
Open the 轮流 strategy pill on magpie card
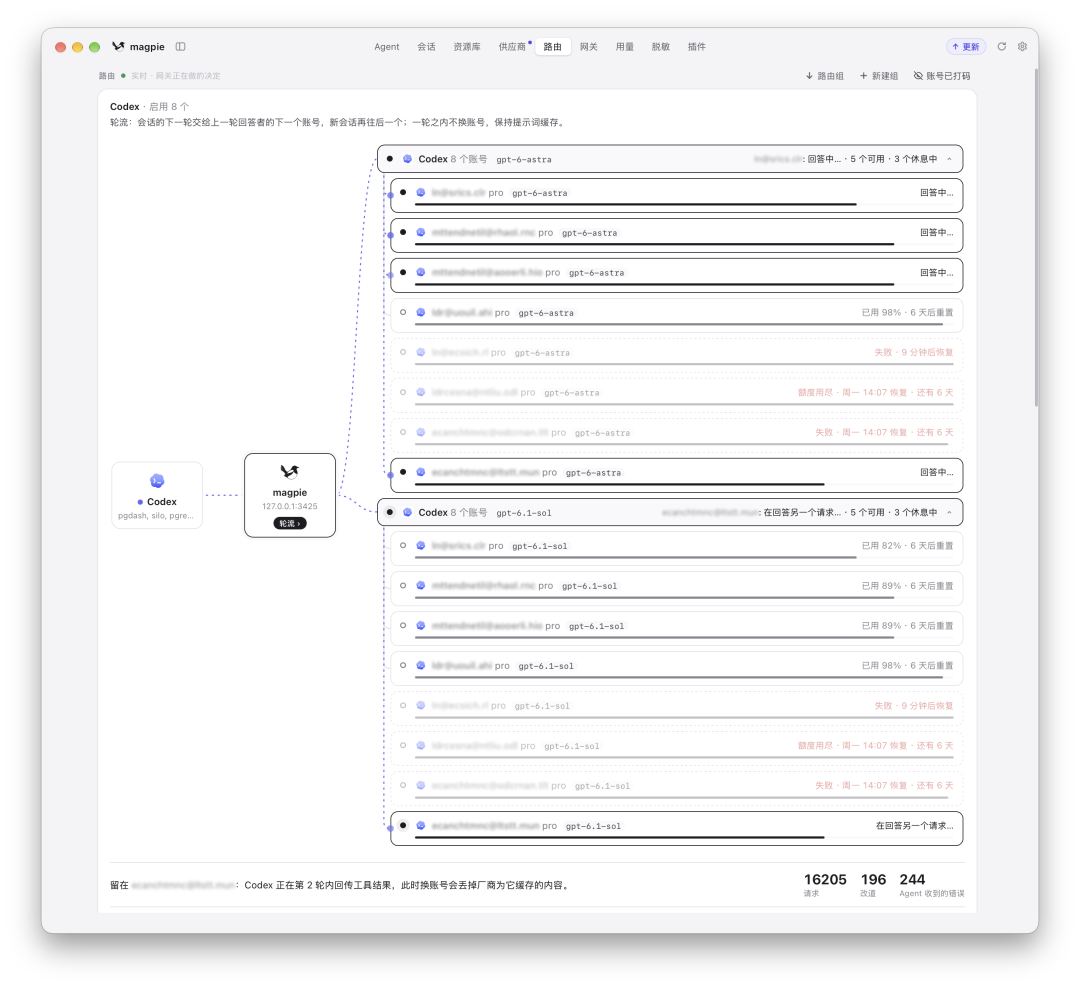click(289, 523)
